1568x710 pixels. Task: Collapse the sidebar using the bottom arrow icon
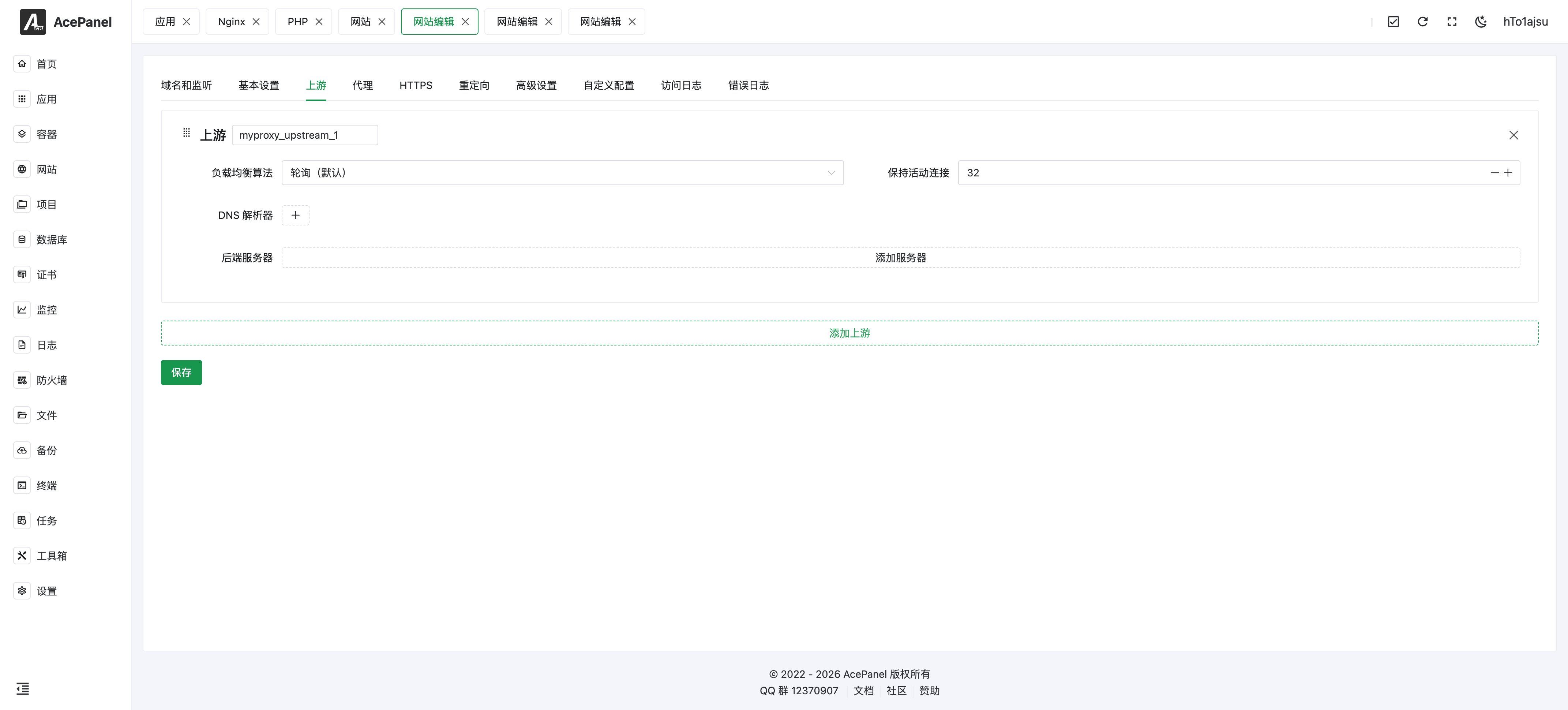pos(23,689)
